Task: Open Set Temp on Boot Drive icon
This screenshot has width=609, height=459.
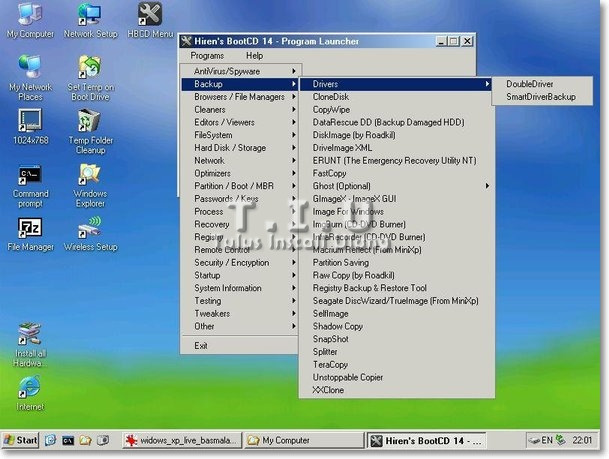Action: (90, 78)
